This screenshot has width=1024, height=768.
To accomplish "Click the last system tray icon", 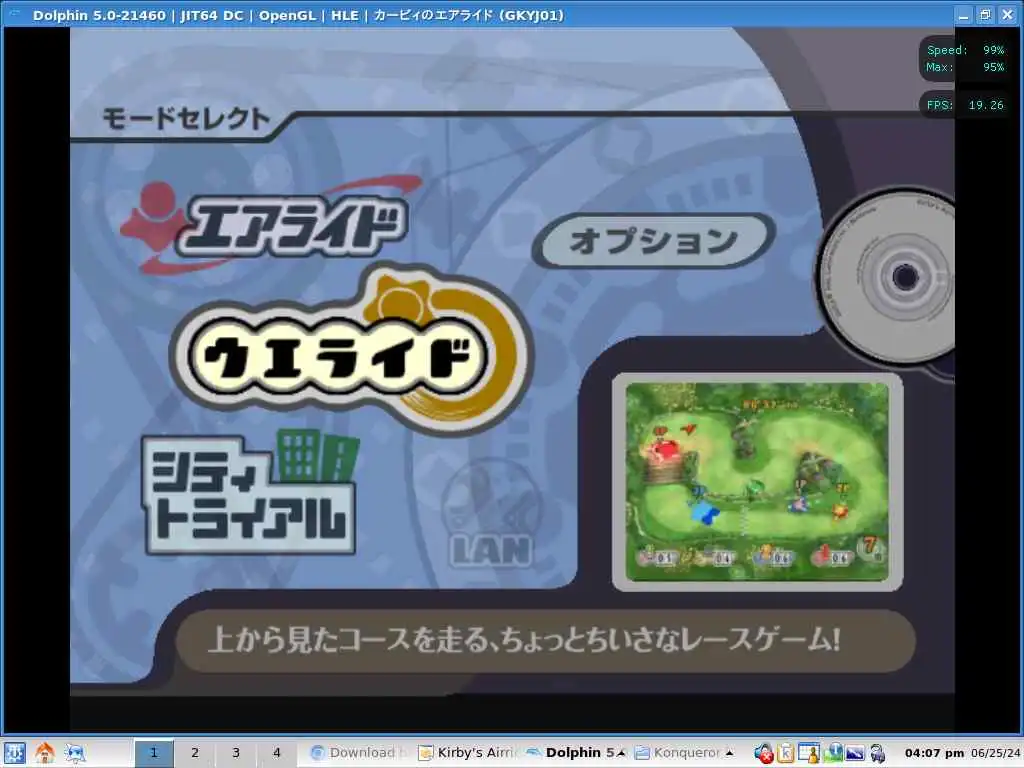I will point(878,754).
